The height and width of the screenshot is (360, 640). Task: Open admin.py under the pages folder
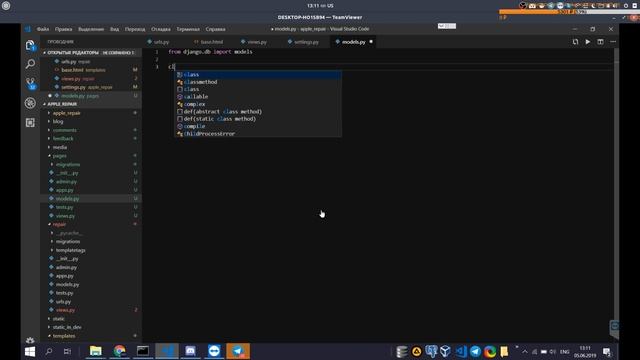coord(66,182)
